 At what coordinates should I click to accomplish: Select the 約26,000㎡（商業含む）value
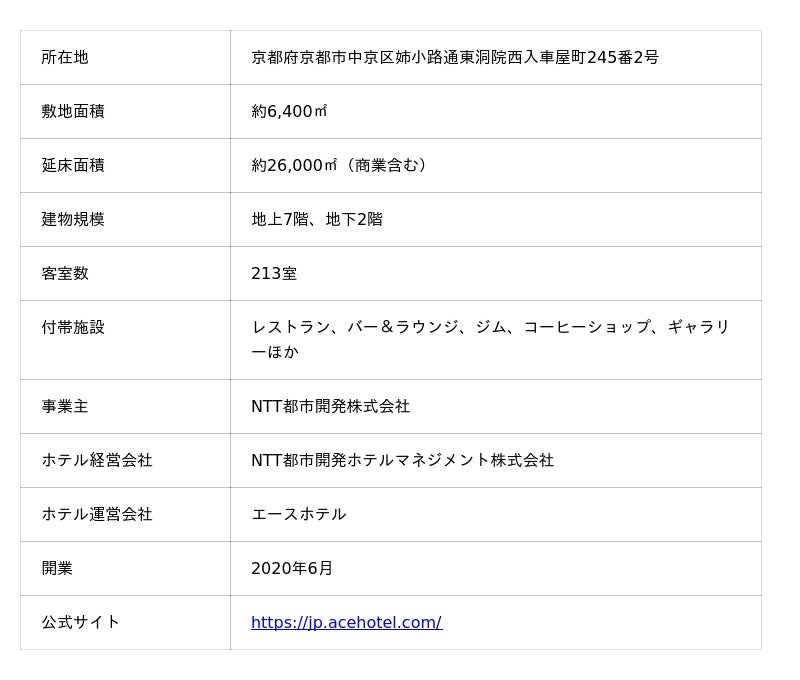click(x=340, y=165)
